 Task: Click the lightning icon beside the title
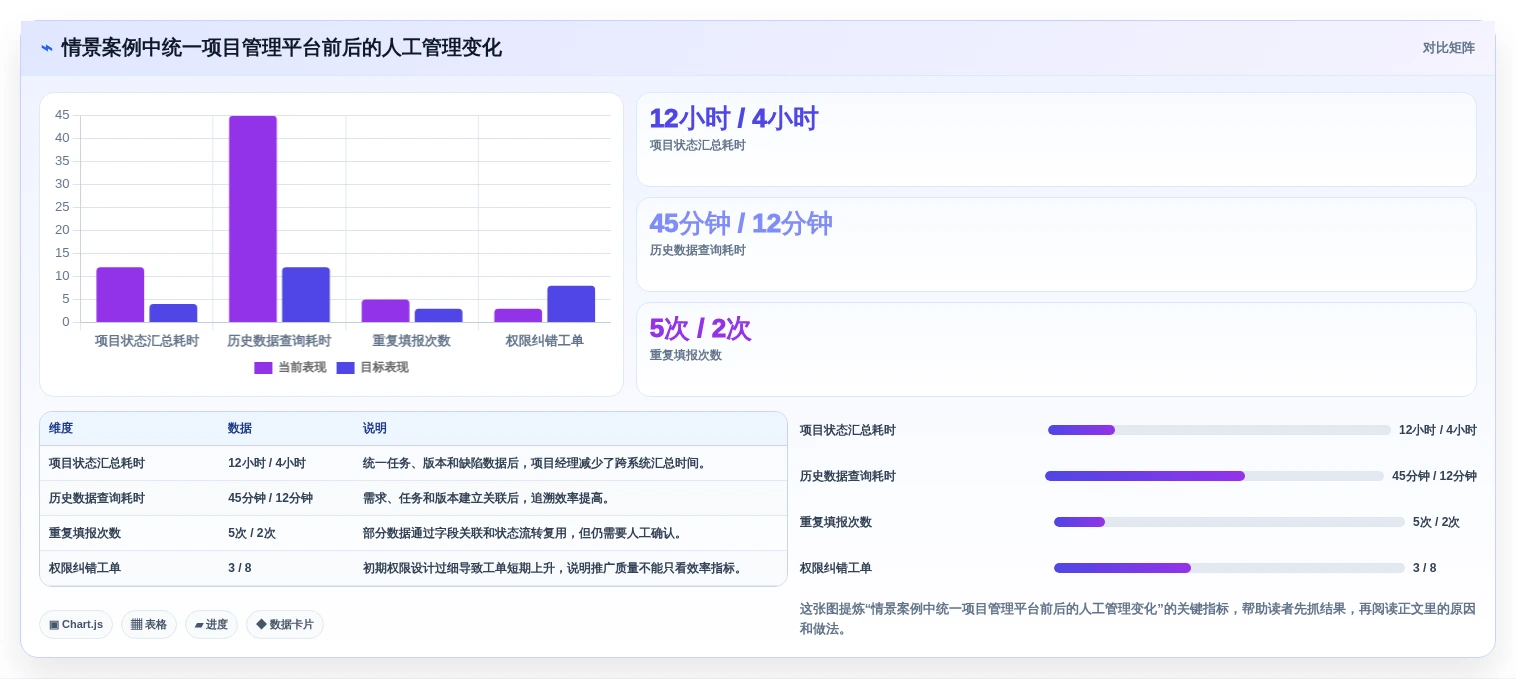[x=47, y=48]
